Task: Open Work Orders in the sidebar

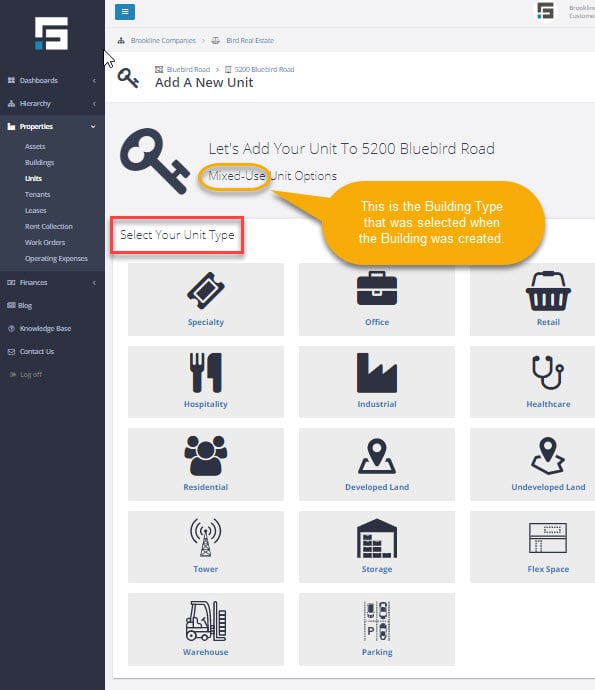Action: (45, 242)
